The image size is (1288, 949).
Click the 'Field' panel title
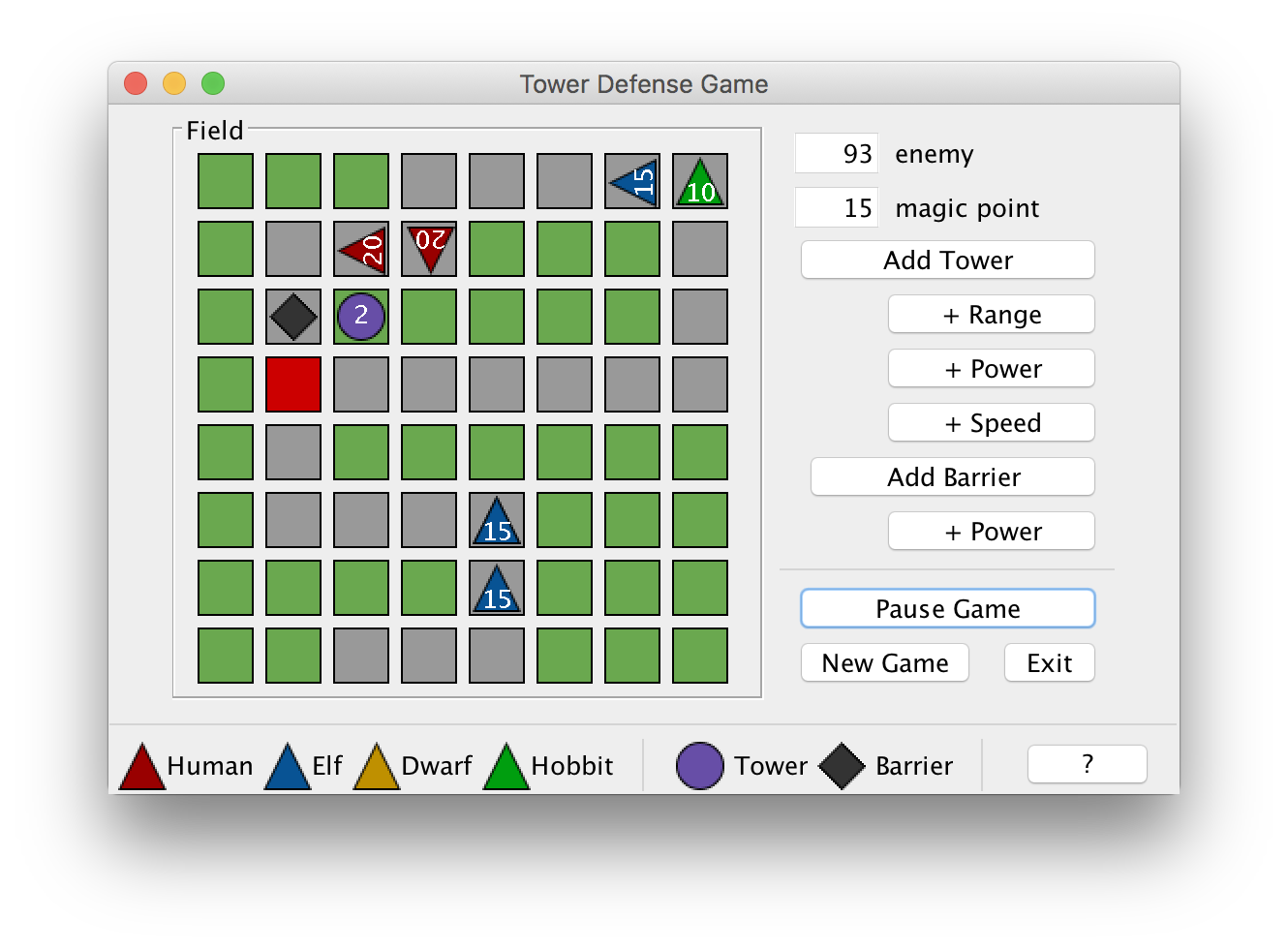[x=215, y=131]
